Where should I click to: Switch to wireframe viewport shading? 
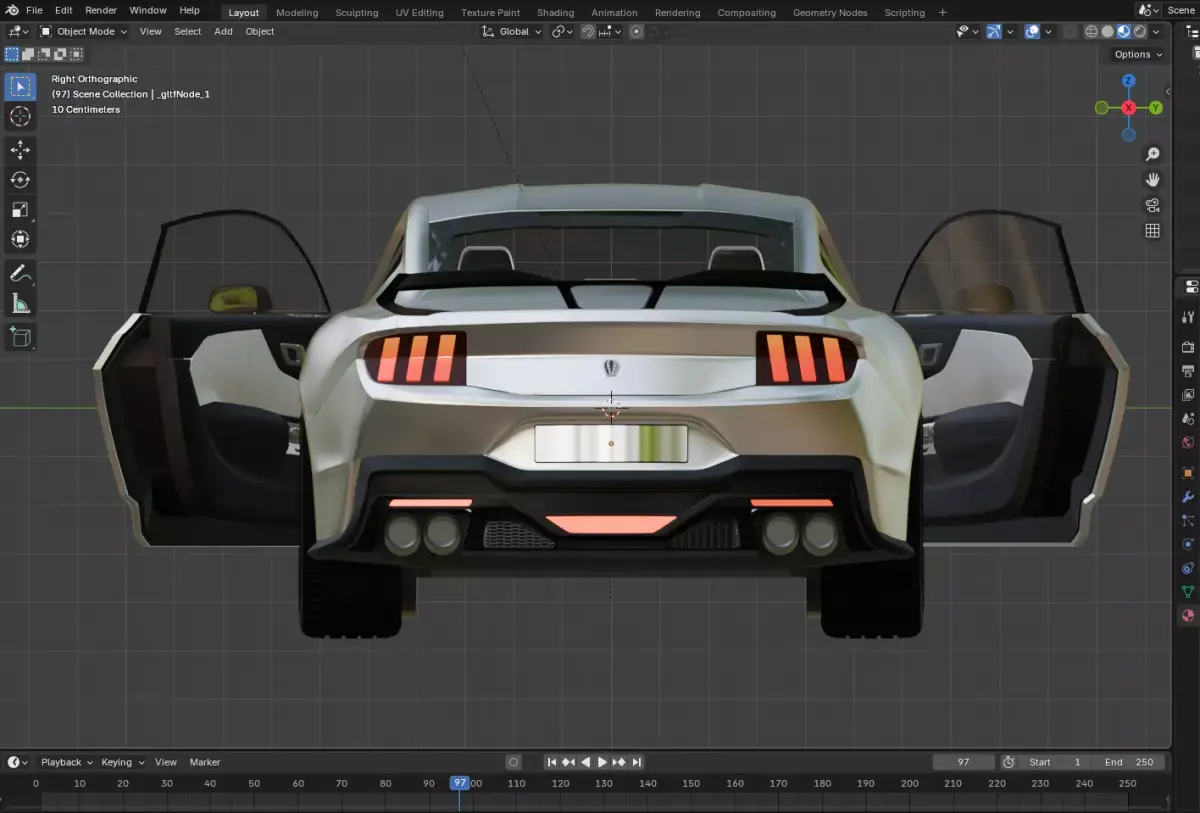(1092, 31)
